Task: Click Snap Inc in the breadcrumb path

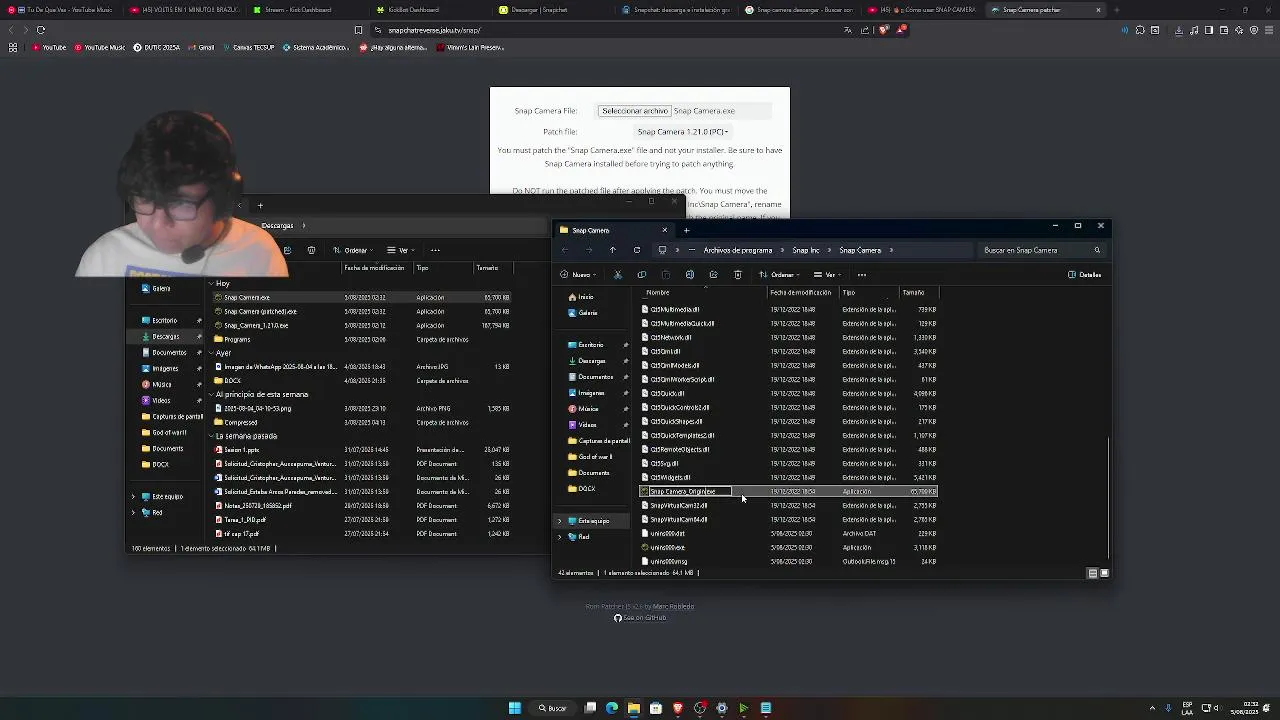Action: 806,250
